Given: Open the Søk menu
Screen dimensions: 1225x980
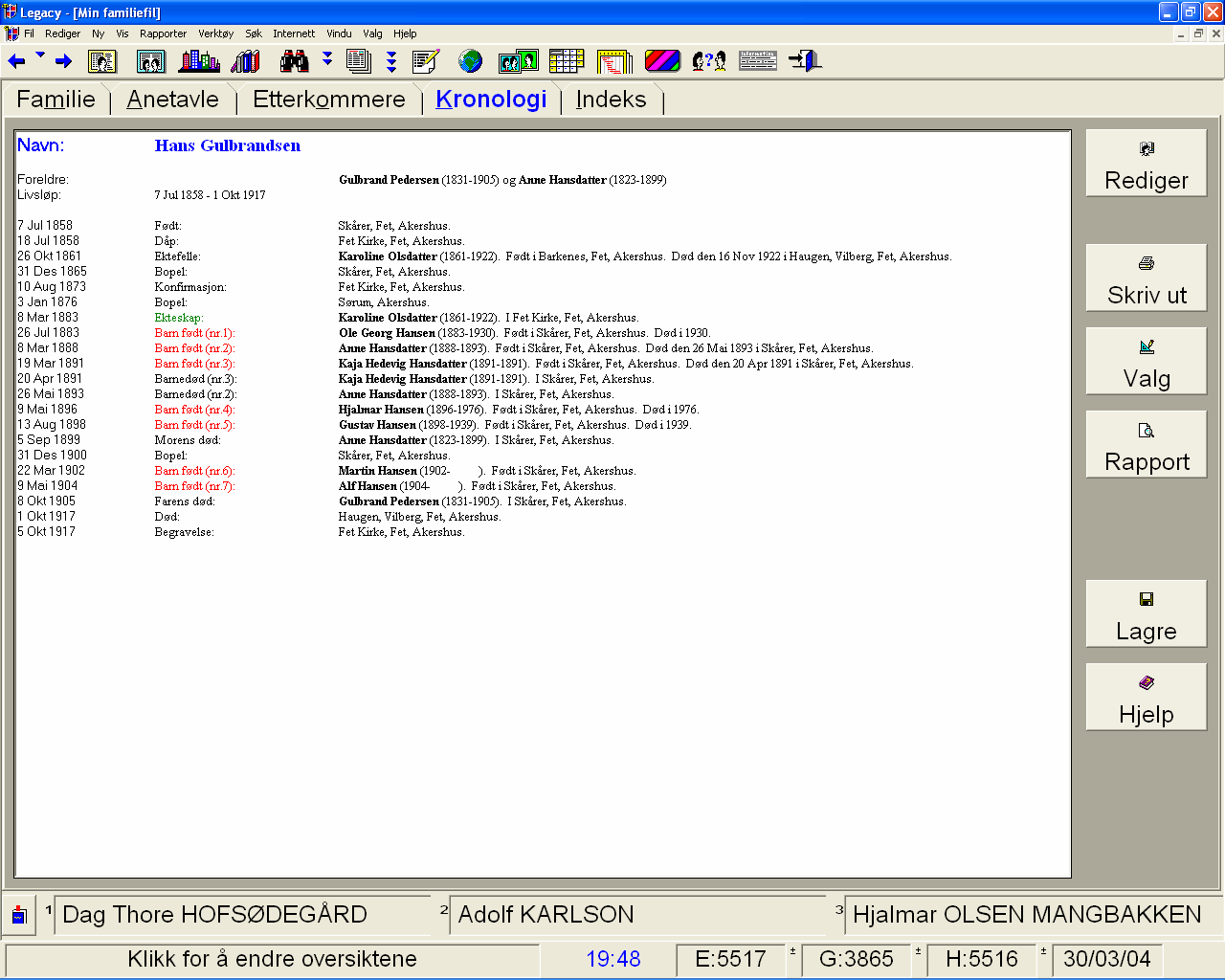Looking at the screenshot, I should tap(254, 33).
